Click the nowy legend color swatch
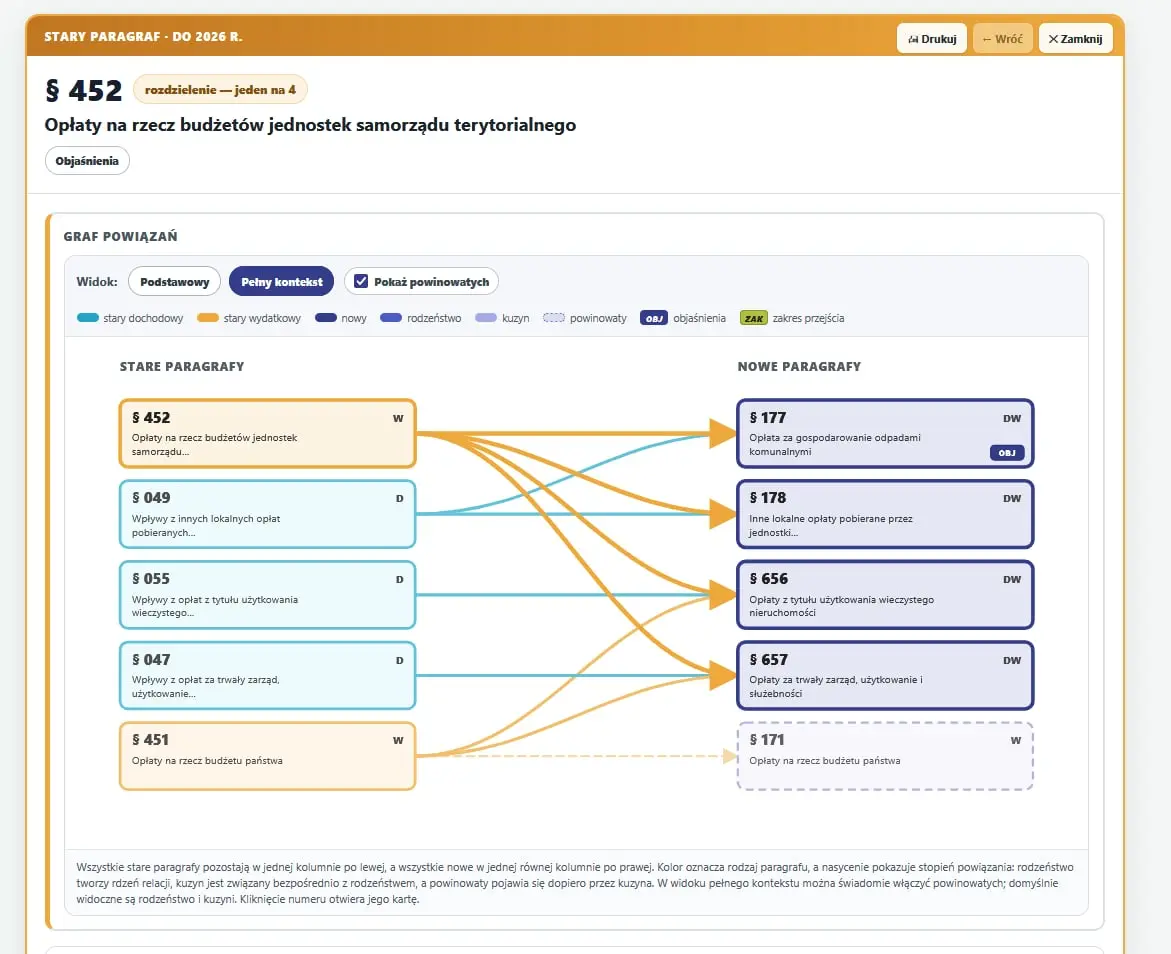The height and width of the screenshot is (954, 1171). (x=326, y=318)
